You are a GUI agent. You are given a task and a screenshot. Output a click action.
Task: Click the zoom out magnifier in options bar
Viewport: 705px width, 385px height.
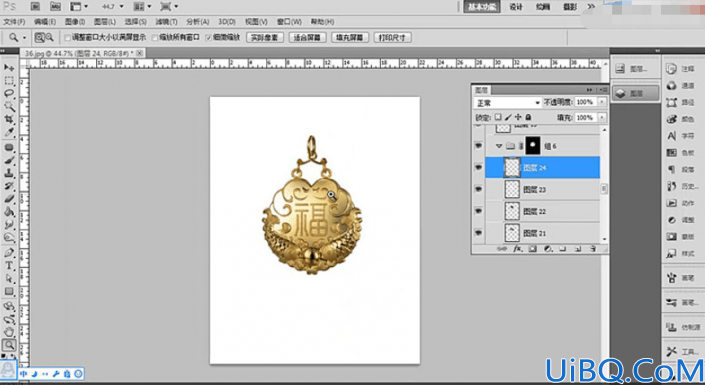click(49, 38)
